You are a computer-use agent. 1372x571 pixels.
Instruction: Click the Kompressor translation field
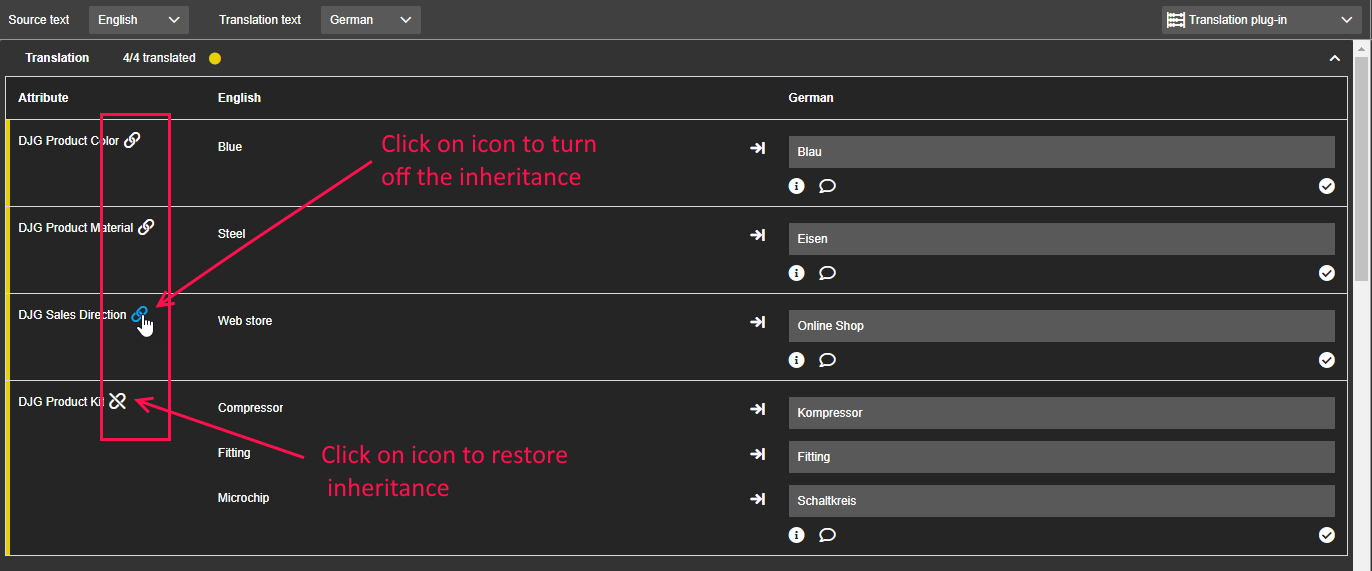tap(1061, 413)
